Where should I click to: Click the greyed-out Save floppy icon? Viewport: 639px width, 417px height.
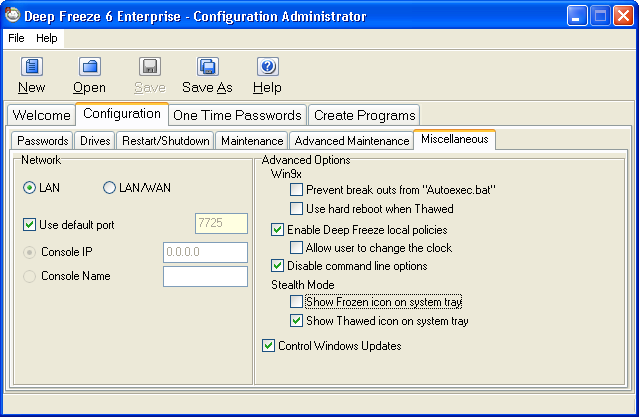(x=150, y=67)
